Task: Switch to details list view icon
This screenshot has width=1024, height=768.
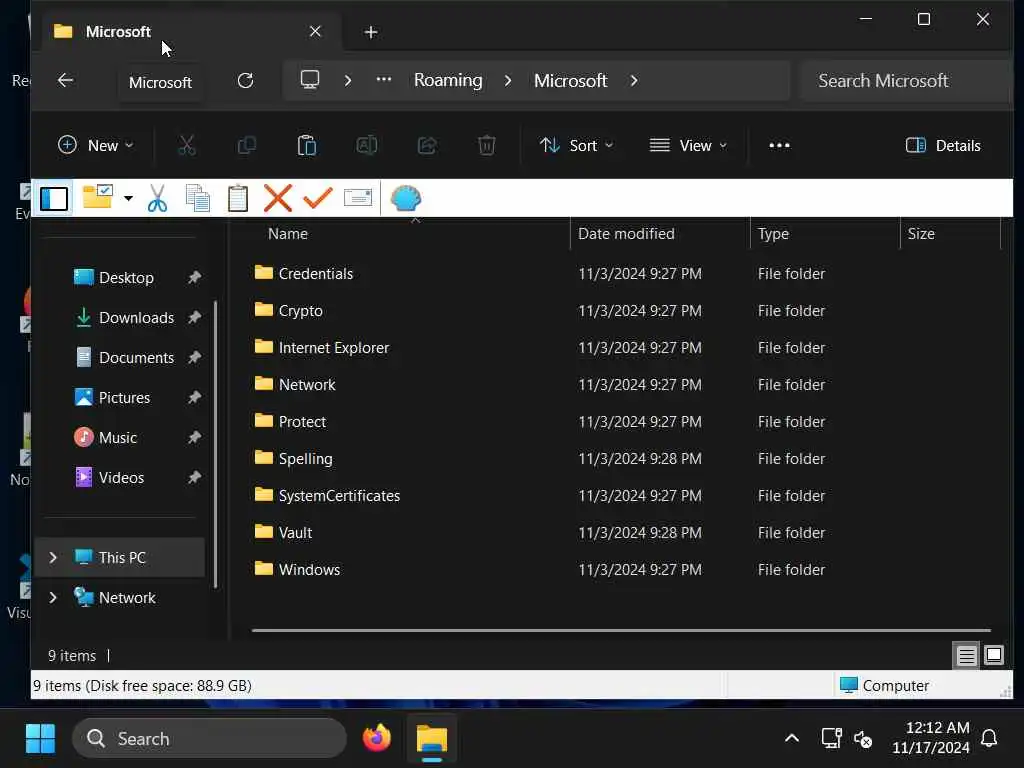Action: 966,655
